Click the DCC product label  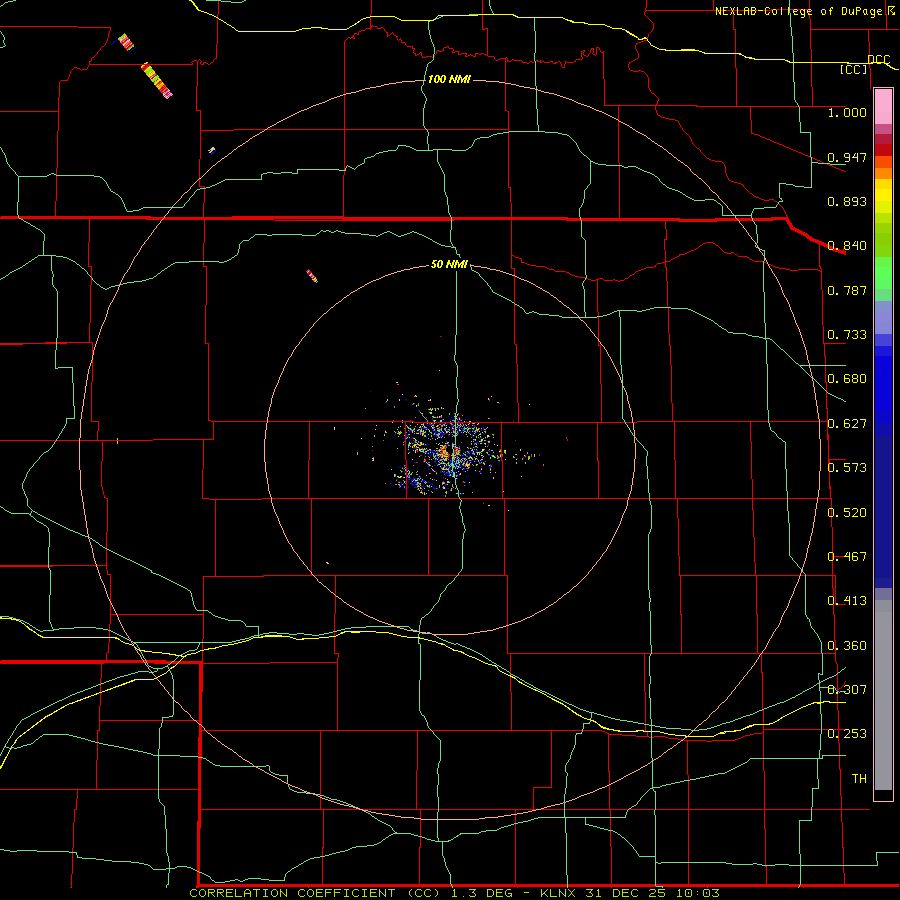pyautogui.click(x=879, y=60)
